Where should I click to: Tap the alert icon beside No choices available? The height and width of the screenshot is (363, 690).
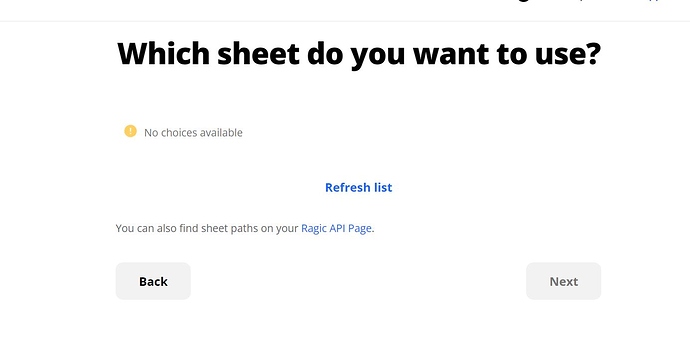tap(130, 131)
